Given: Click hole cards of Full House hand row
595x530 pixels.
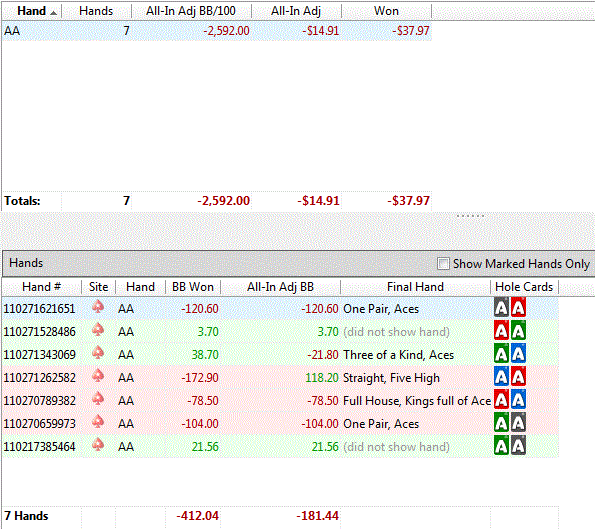Looking at the screenshot, I should coord(510,399).
